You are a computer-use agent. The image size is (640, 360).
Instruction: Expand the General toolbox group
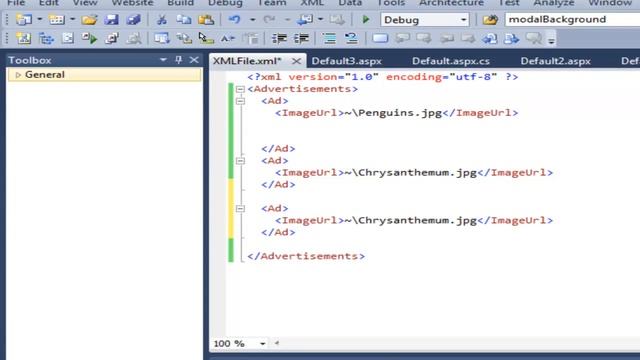pos(18,75)
